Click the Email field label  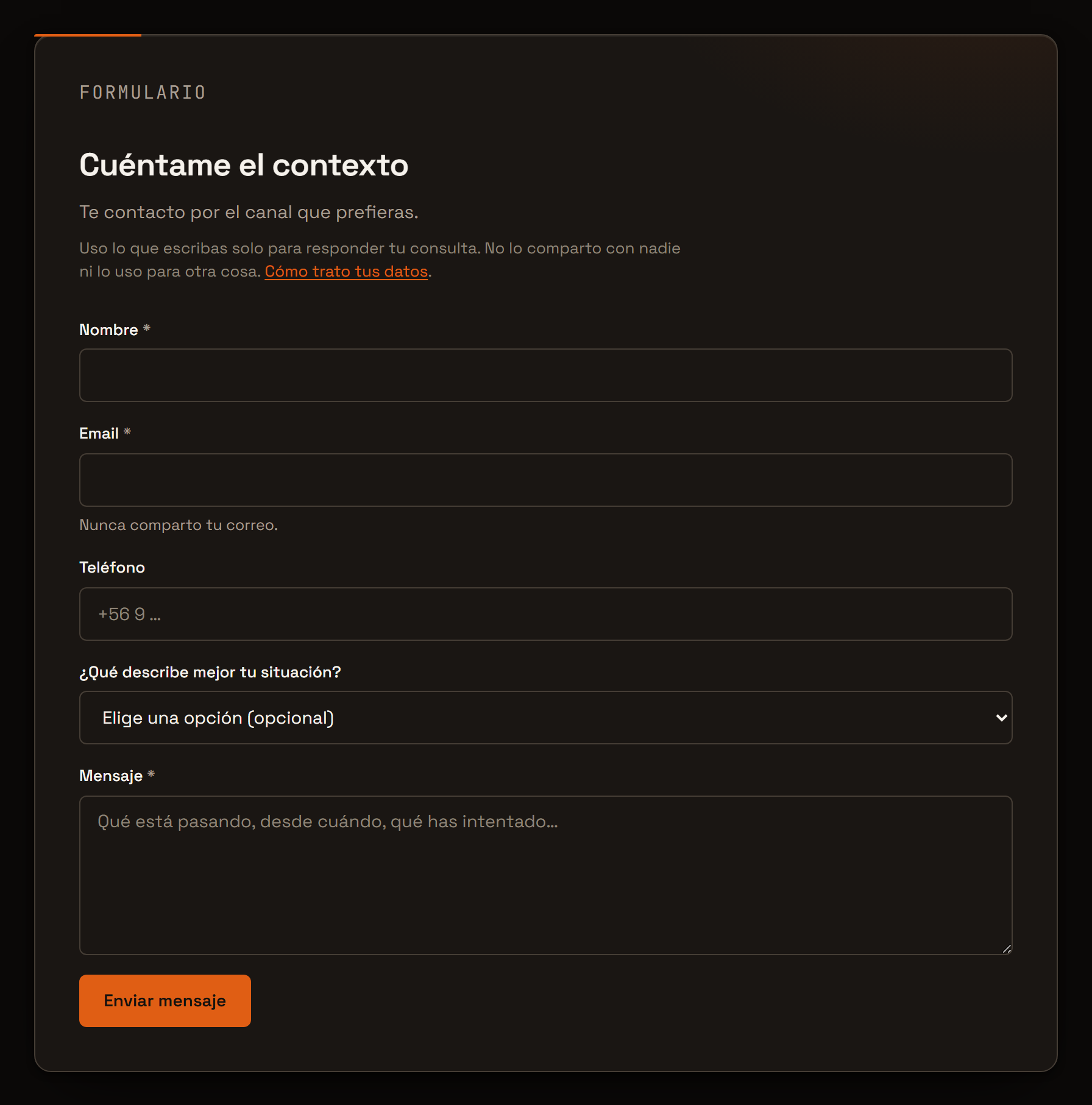tap(99, 433)
